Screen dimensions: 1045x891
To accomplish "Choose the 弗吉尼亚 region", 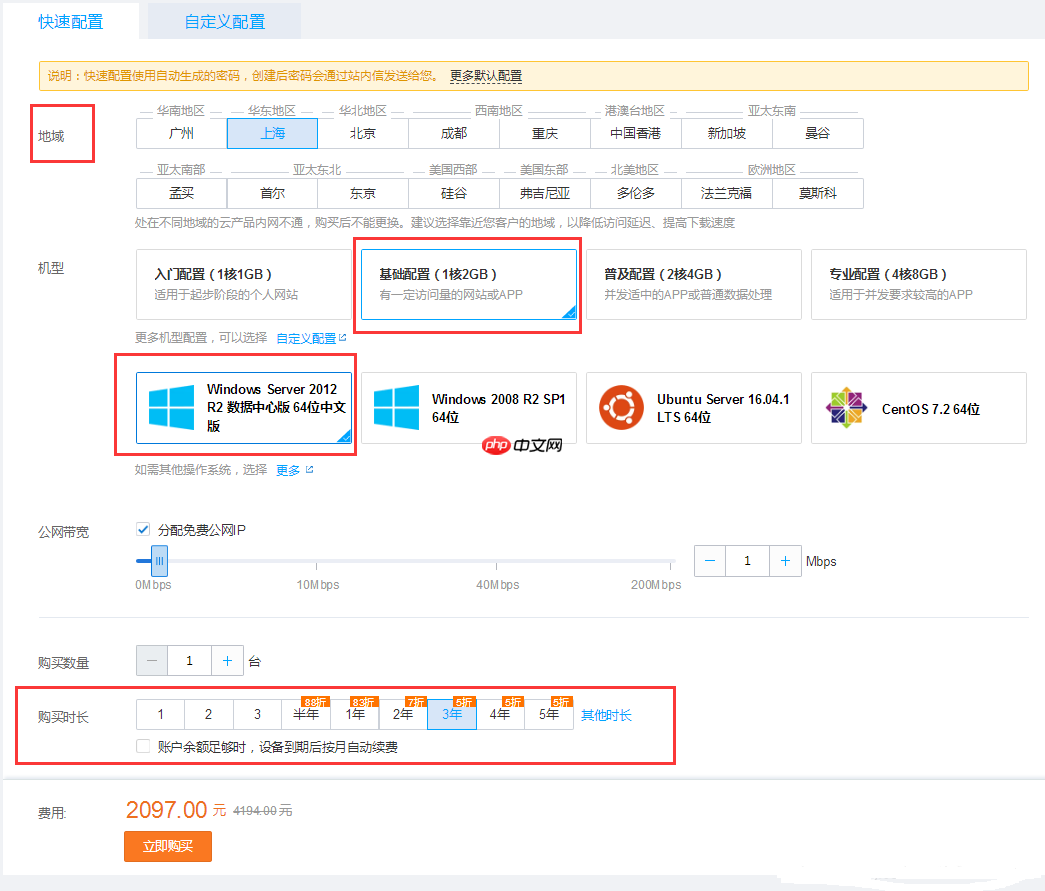I will 545,193.
